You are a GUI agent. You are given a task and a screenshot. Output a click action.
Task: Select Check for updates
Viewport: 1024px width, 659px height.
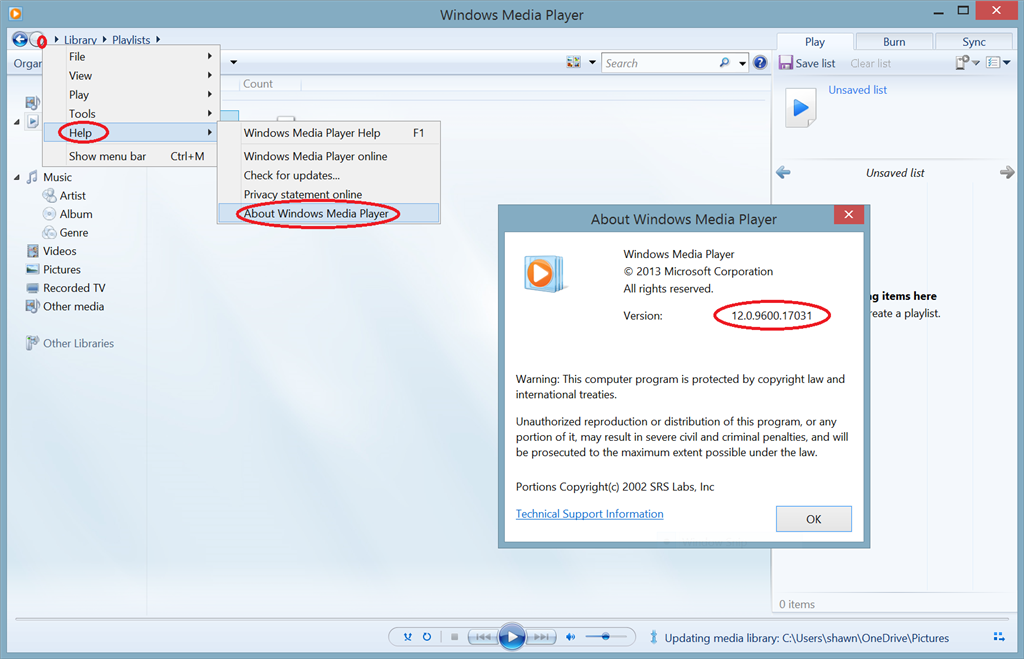tap(329, 175)
